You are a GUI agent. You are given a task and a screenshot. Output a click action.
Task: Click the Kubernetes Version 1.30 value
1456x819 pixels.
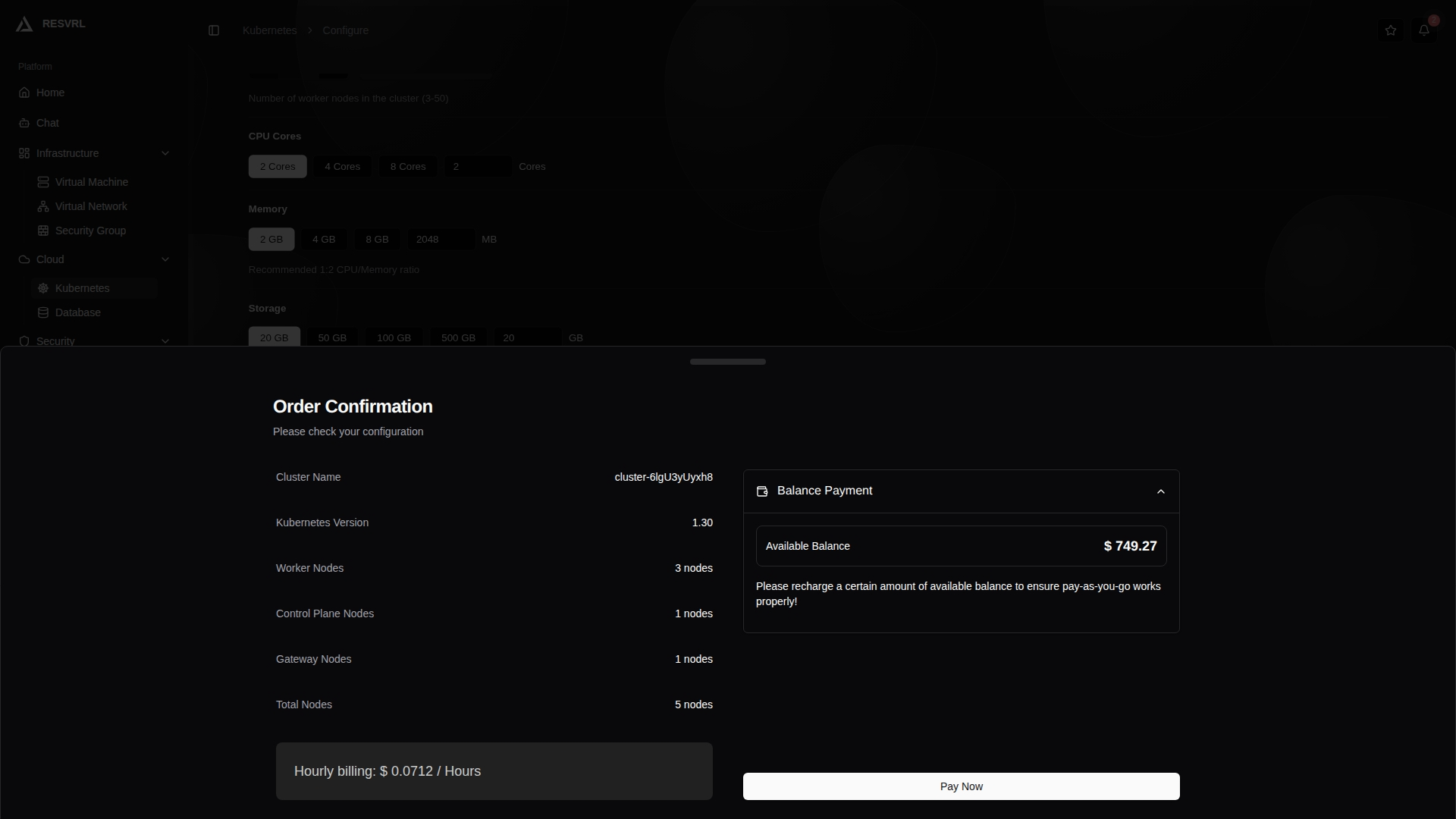tap(702, 522)
